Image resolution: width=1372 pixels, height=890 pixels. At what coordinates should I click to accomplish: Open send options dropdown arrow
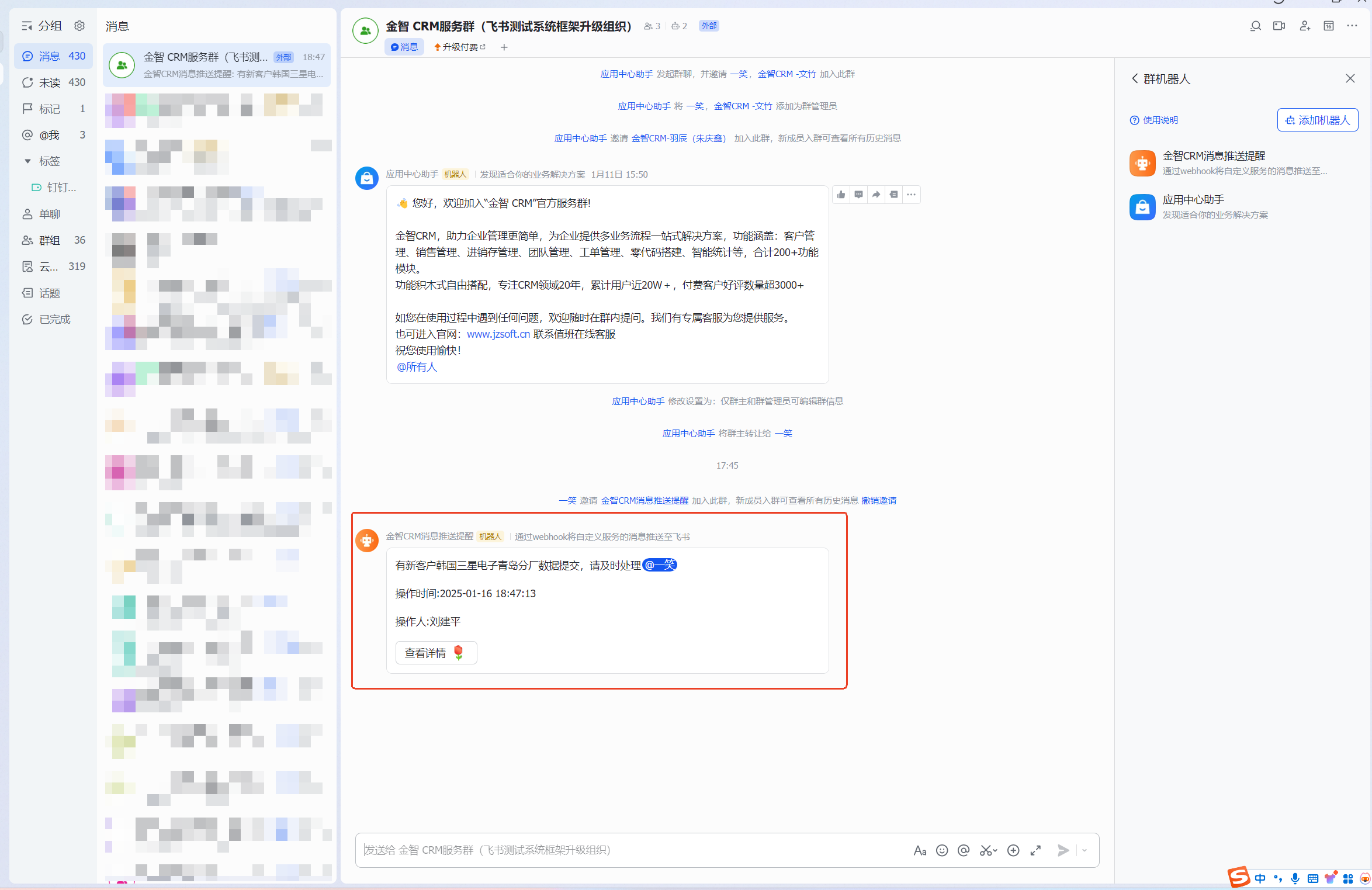[1084, 850]
